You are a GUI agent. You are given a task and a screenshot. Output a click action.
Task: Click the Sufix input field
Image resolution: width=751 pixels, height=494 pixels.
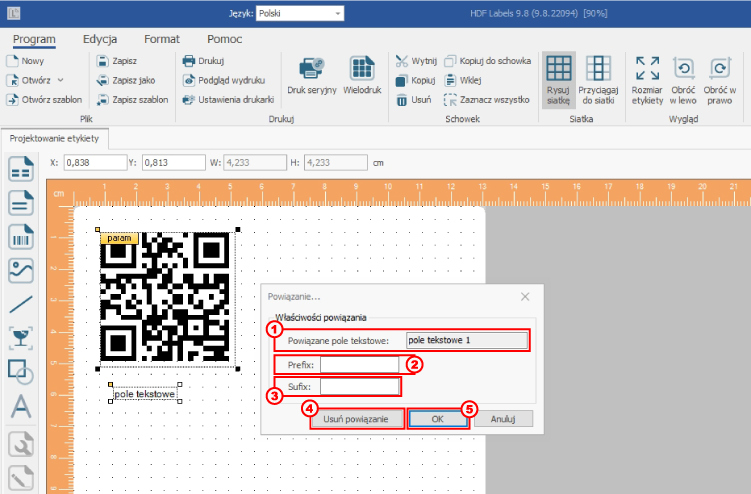[x=359, y=387]
